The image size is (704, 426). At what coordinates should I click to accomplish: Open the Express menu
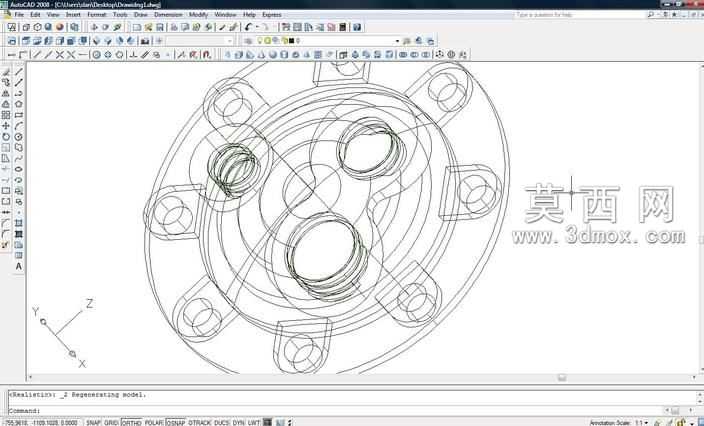tap(272, 15)
